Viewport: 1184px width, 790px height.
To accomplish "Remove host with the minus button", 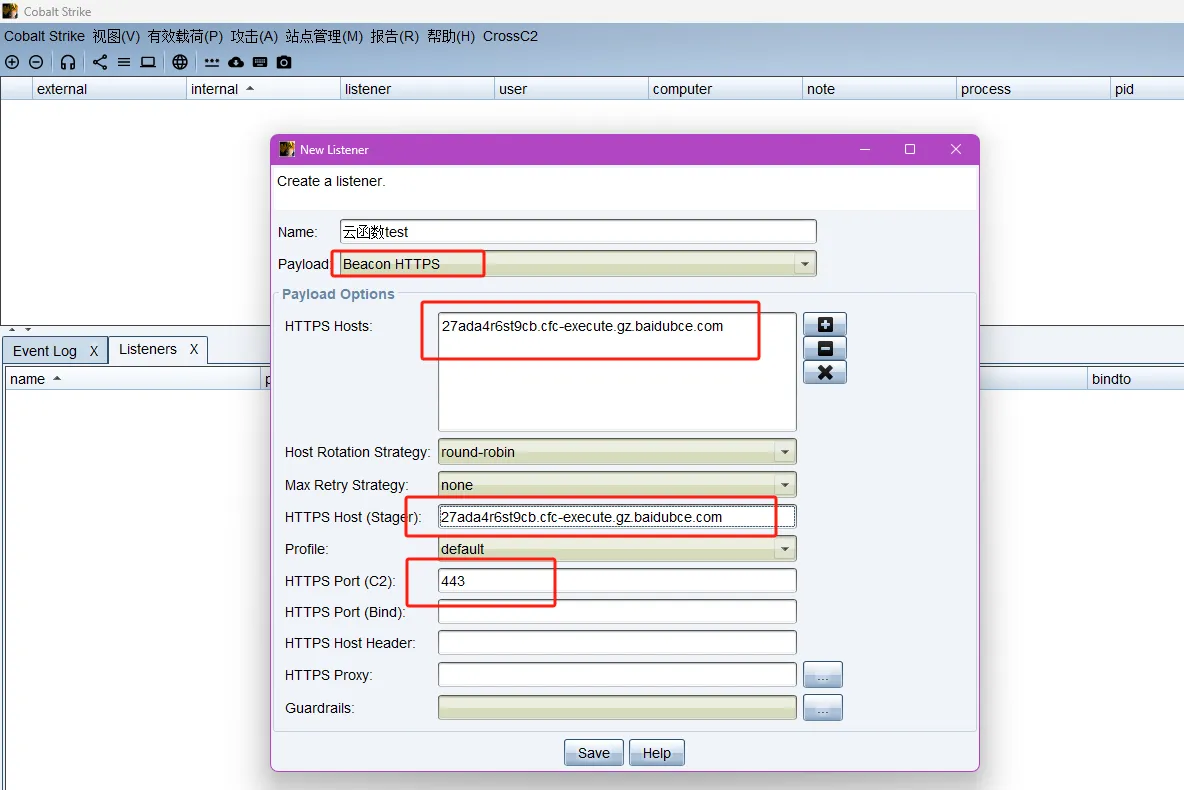I will 825,348.
